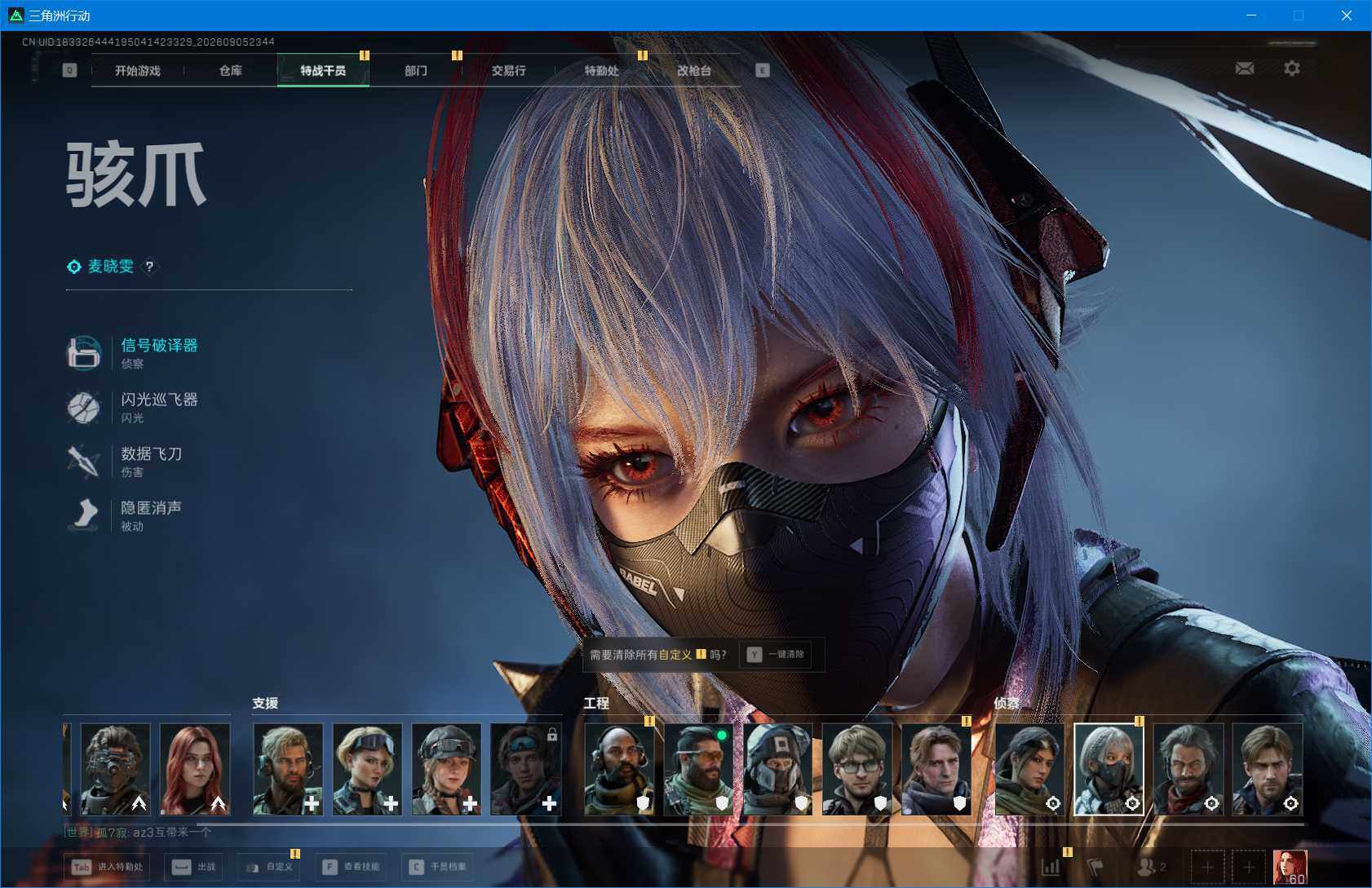The image size is (1372, 888).
Task: Open the mail inbox envelope icon
Action: point(1245,68)
